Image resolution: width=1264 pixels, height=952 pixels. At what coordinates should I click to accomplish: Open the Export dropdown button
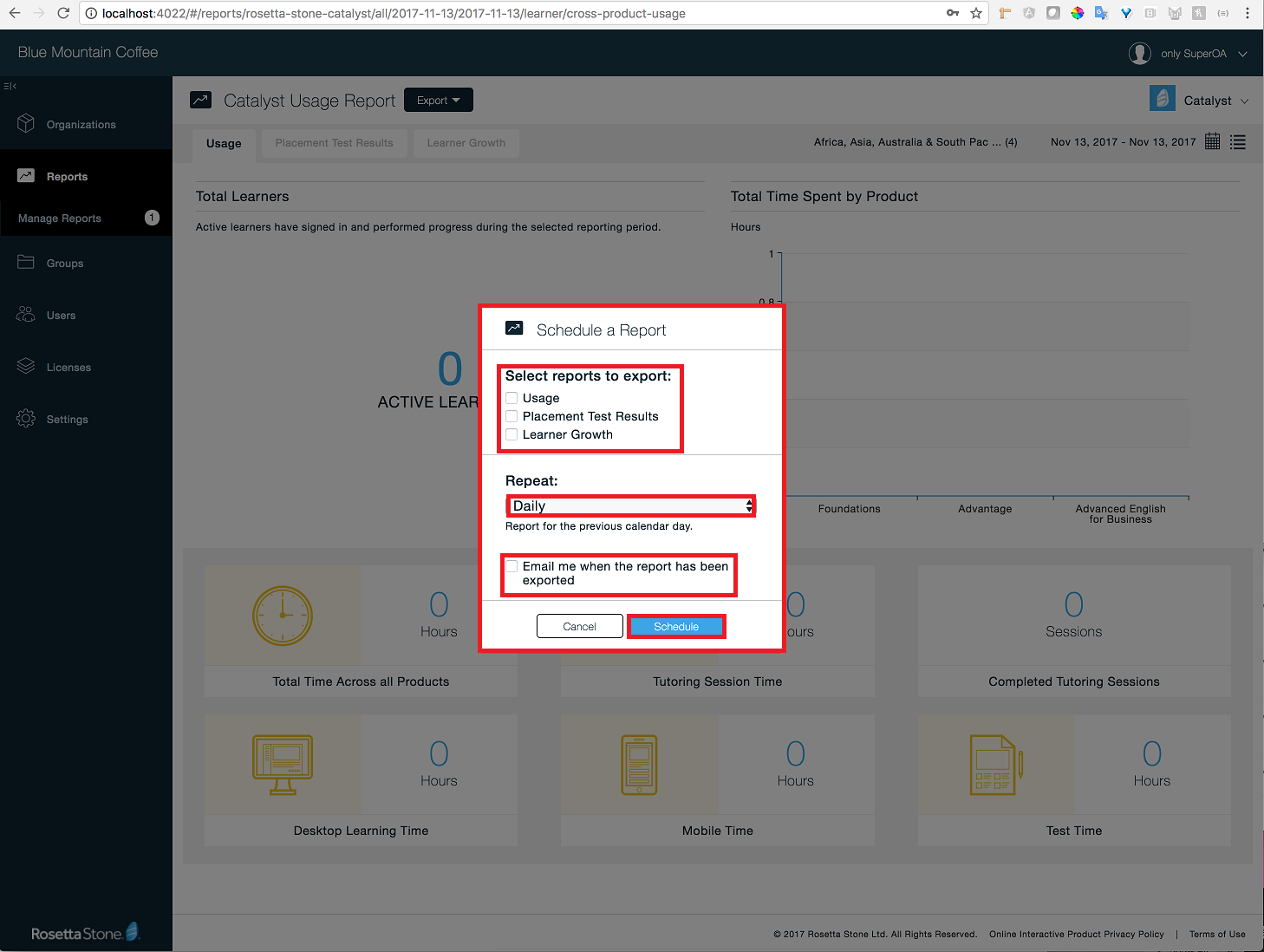(x=439, y=100)
